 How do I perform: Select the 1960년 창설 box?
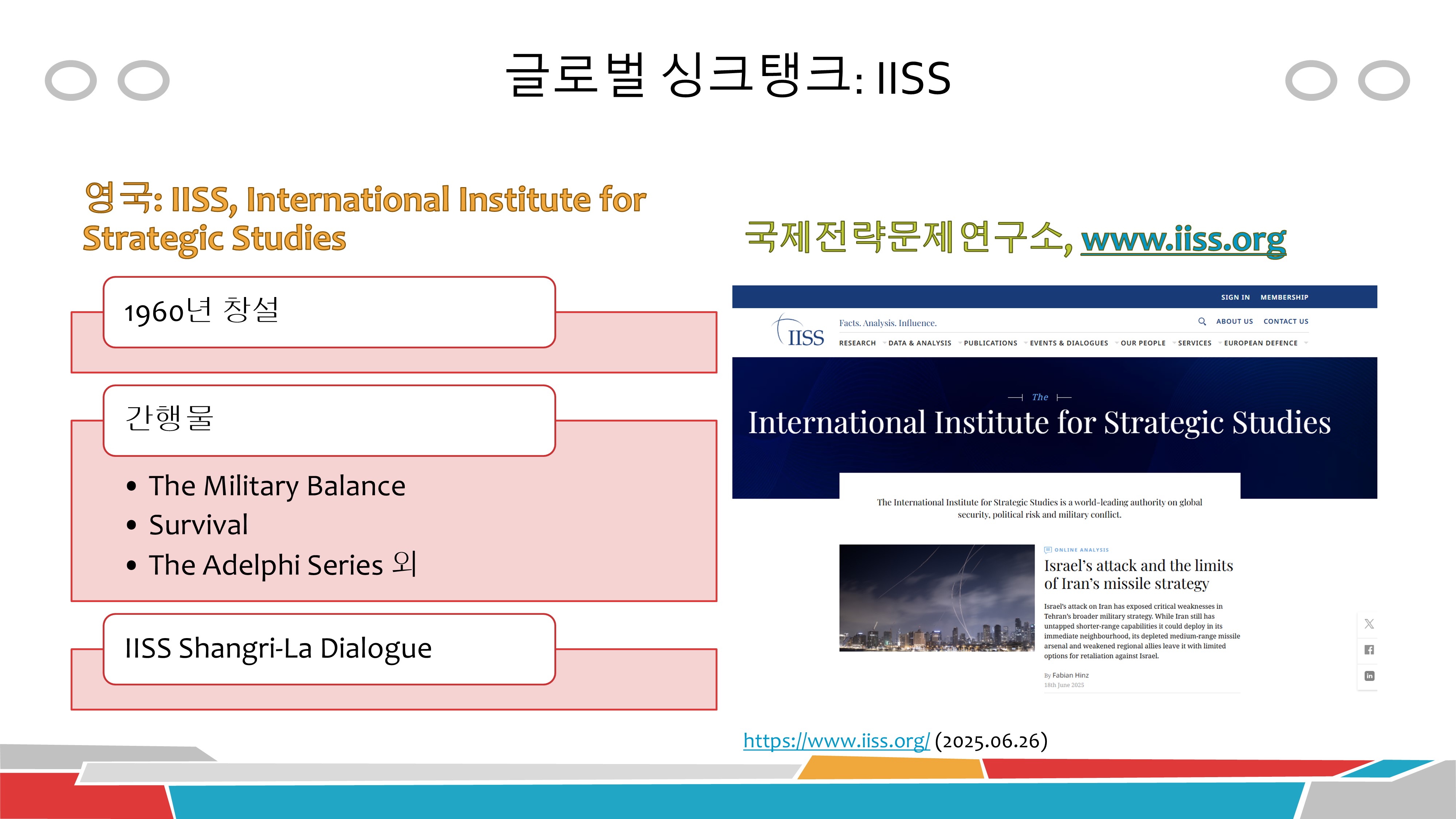(329, 312)
